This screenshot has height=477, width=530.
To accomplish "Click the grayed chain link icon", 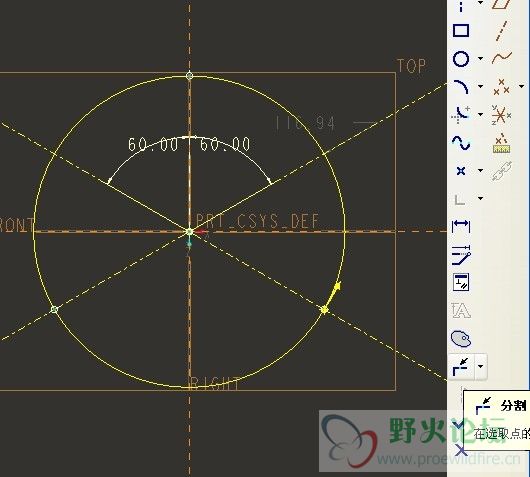I will click(x=502, y=171).
